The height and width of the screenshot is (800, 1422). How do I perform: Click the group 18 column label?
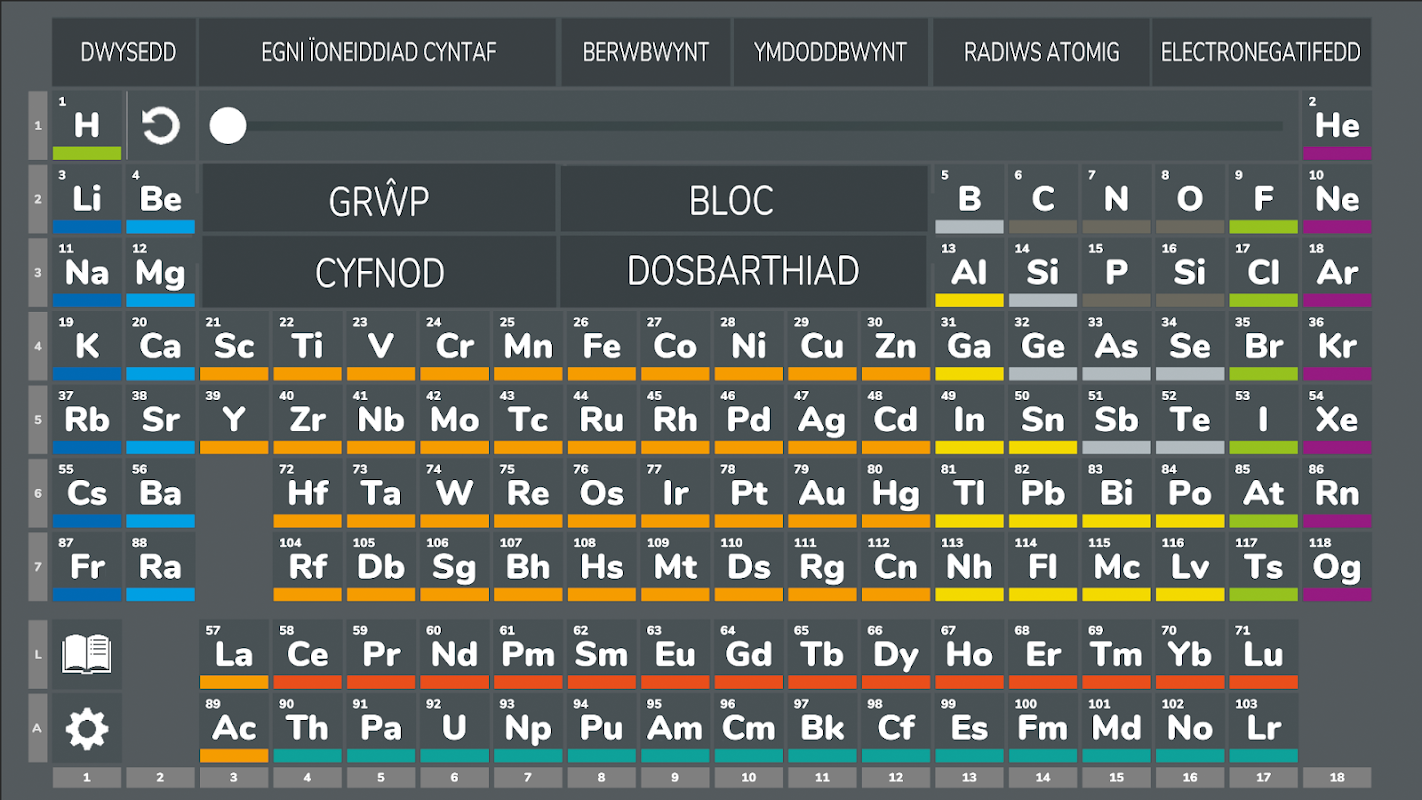[x=1337, y=777]
